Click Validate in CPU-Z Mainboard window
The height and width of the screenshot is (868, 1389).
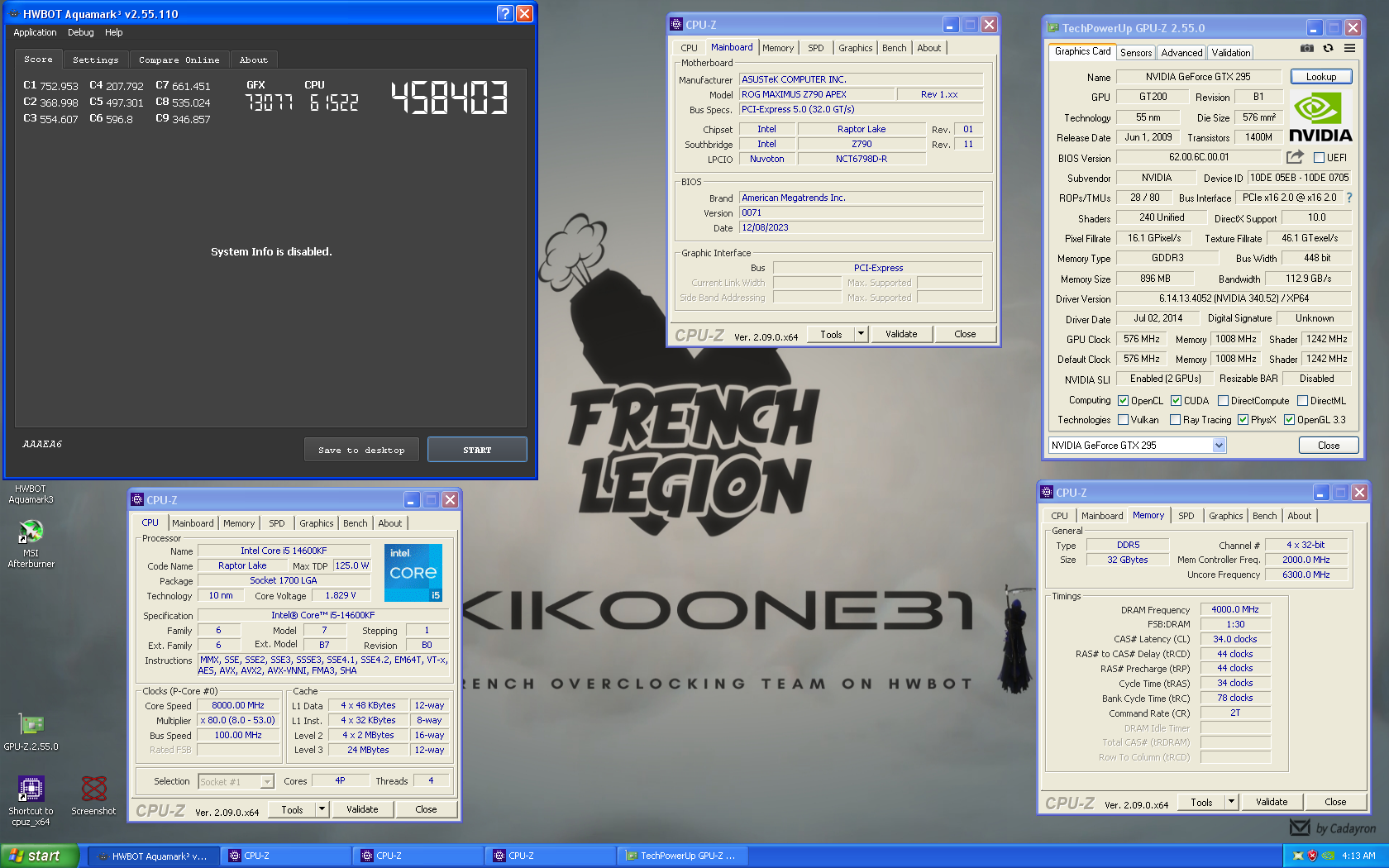pos(901,334)
